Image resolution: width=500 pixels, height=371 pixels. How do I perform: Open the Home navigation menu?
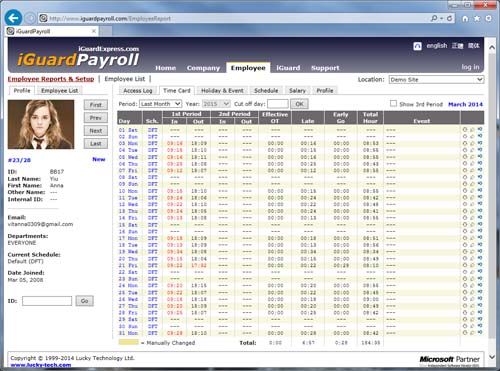coord(166,68)
